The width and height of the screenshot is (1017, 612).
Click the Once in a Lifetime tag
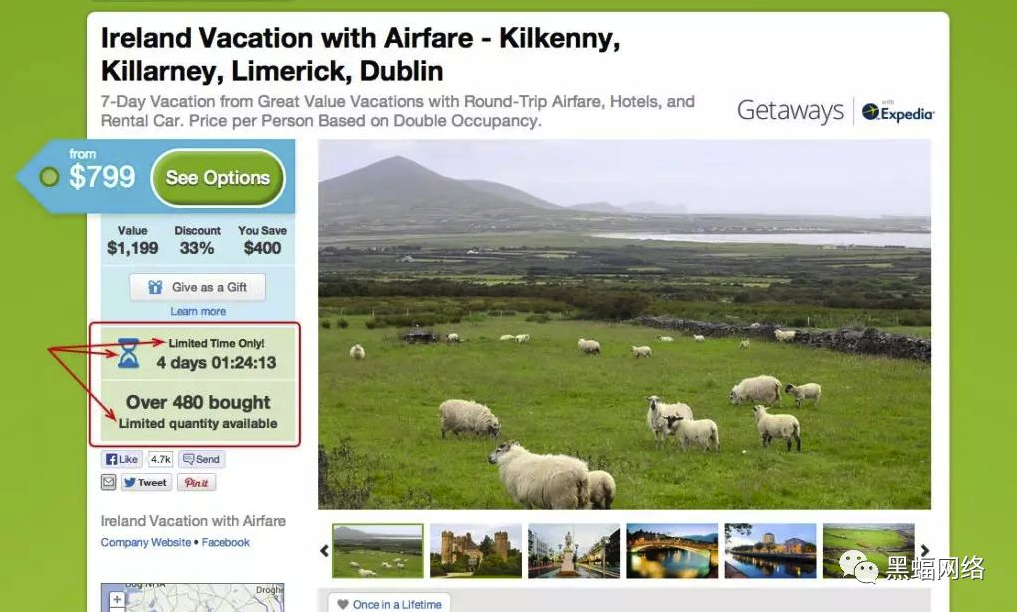(x=389, y=604)
